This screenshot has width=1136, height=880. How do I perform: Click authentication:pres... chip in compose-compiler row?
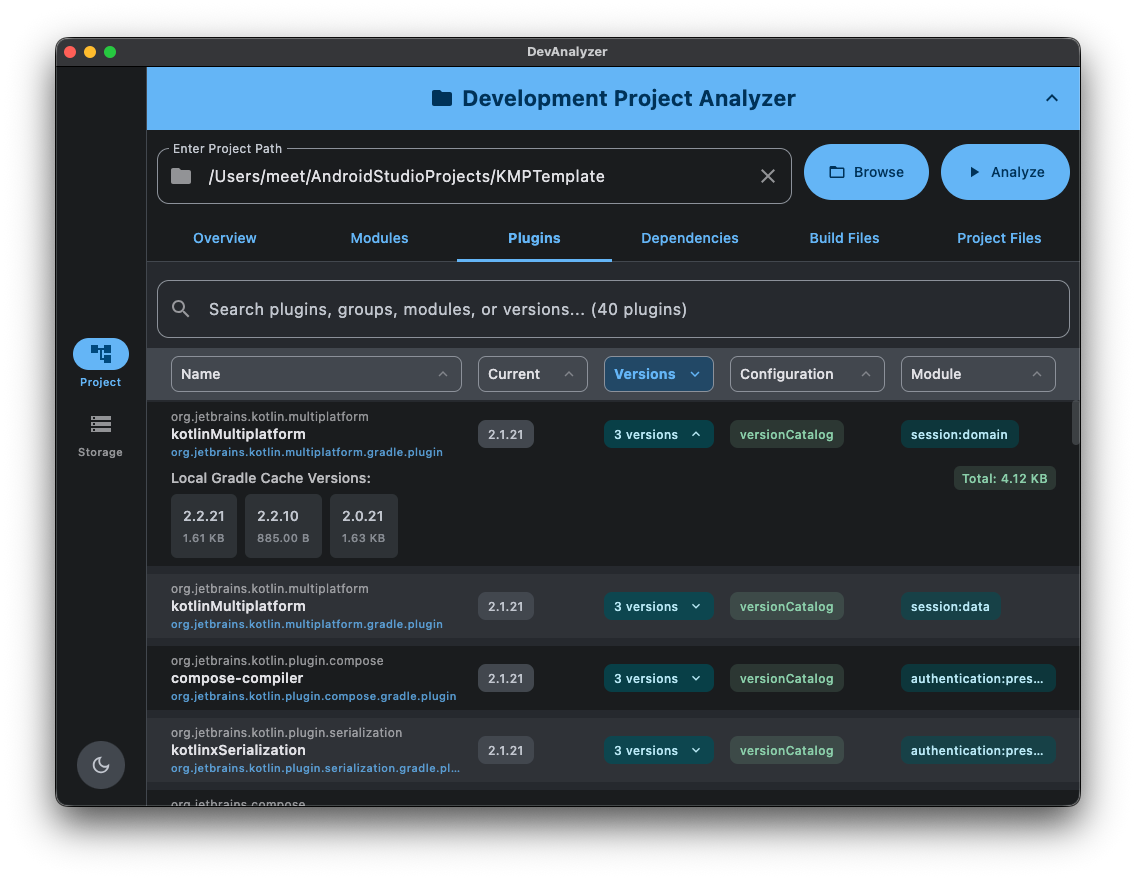pyautogui.click(x=978, y=678)
